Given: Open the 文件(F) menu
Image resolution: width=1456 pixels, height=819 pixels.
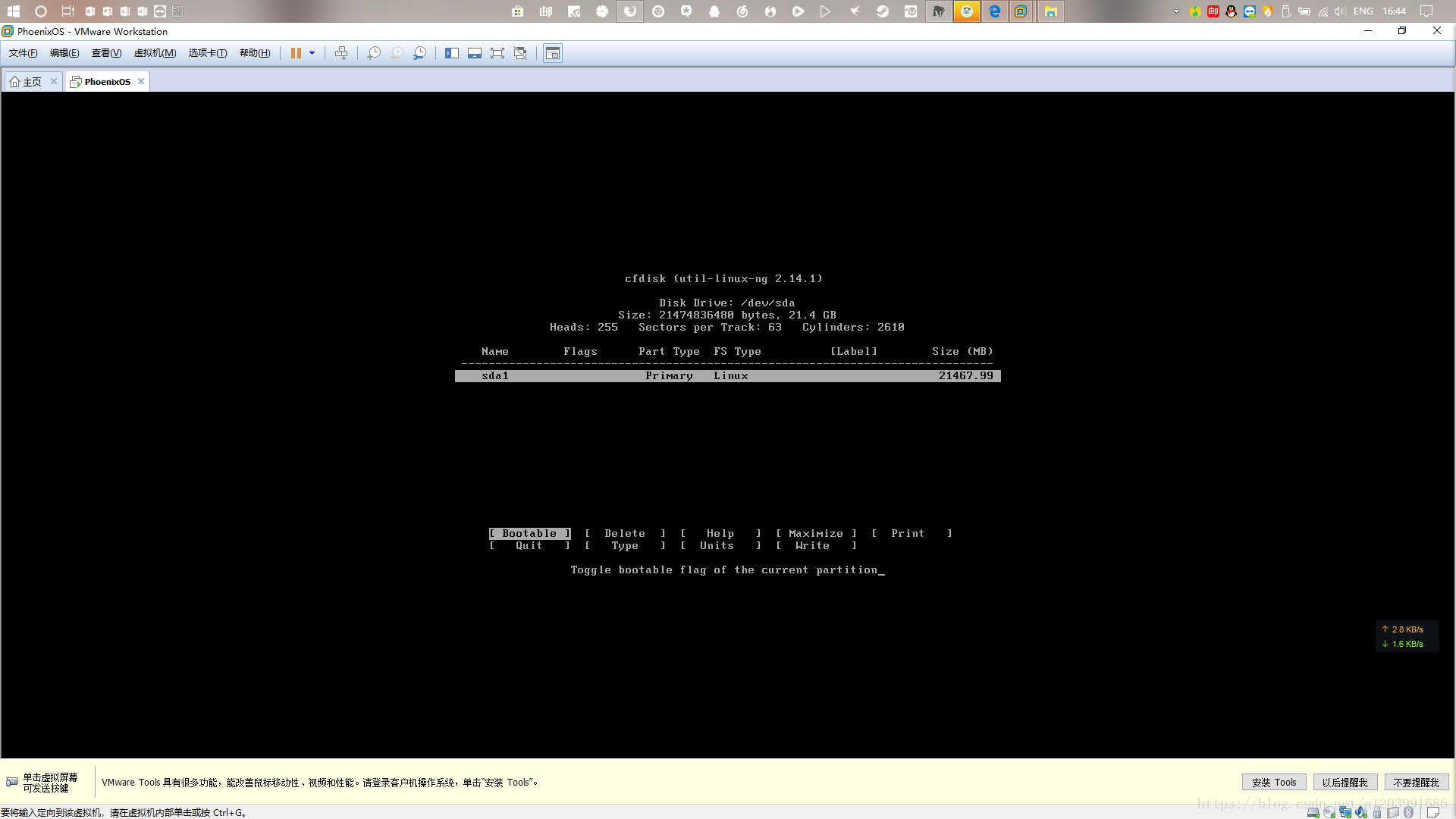Looking at the screenshot, I should click(23, 53).
